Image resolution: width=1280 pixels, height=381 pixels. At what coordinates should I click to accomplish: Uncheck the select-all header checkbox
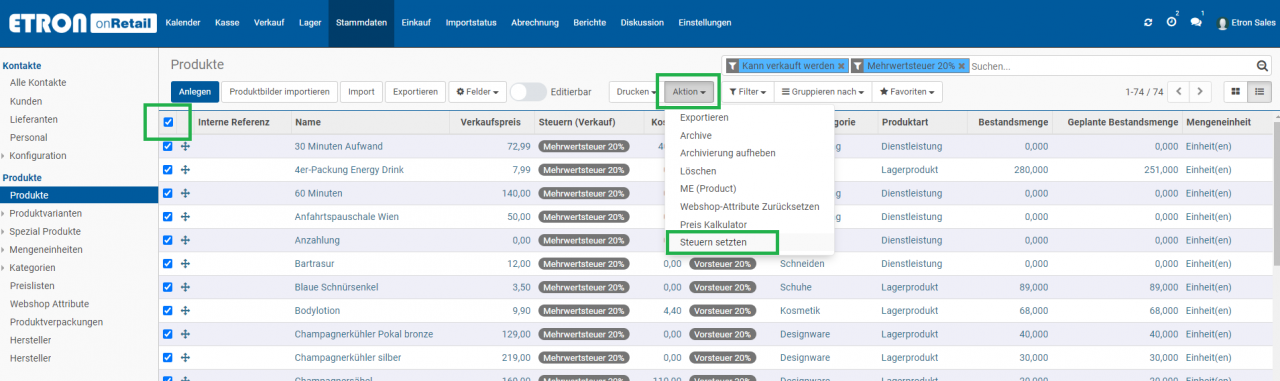click(x=168, y=123)
